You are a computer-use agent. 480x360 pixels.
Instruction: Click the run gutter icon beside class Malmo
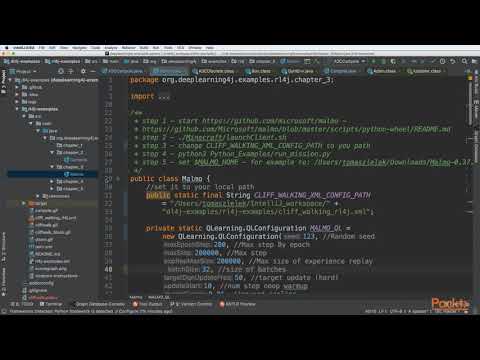(118, 179)
